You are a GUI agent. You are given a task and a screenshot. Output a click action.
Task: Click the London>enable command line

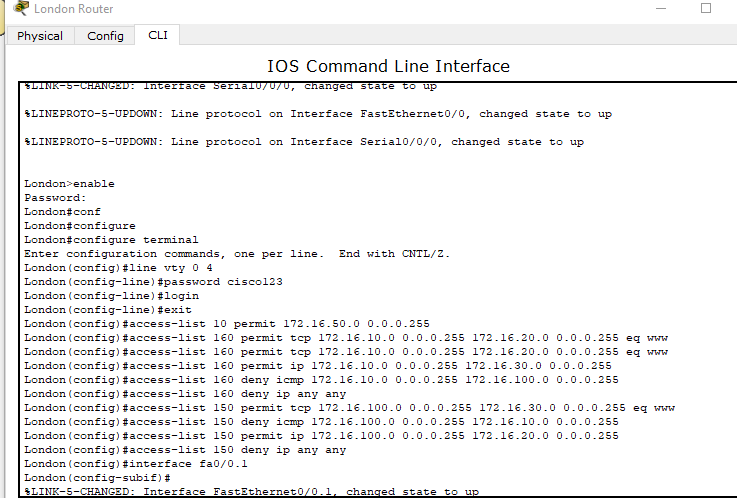pos(70,184)
